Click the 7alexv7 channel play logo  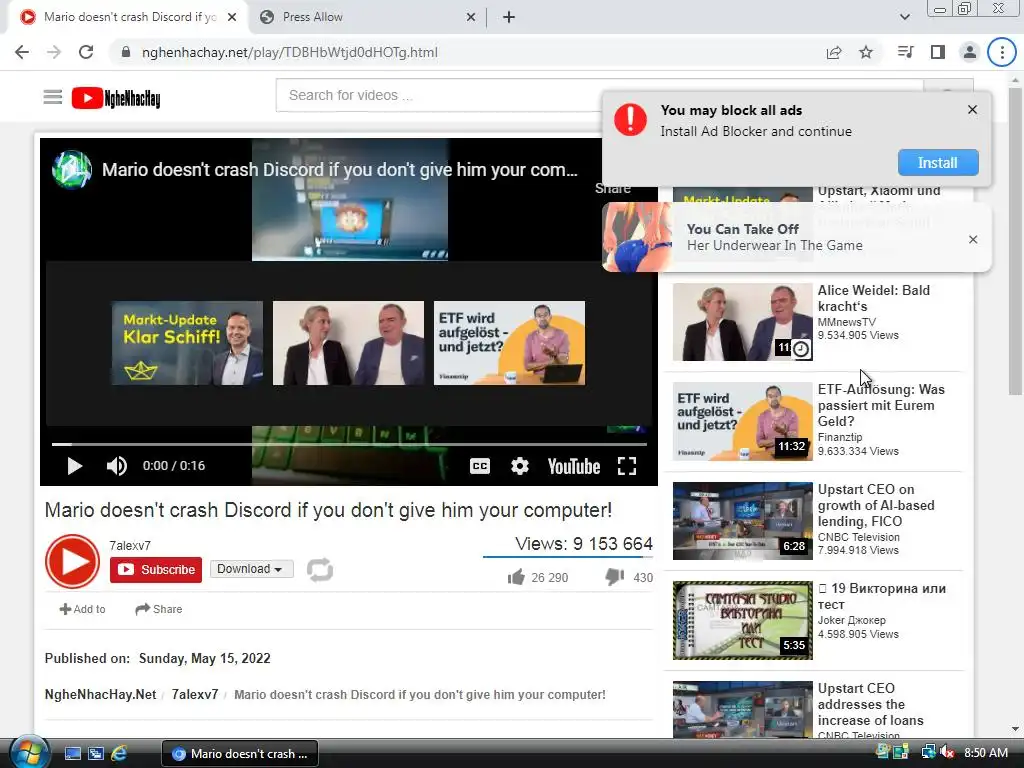tap(72, 562)
